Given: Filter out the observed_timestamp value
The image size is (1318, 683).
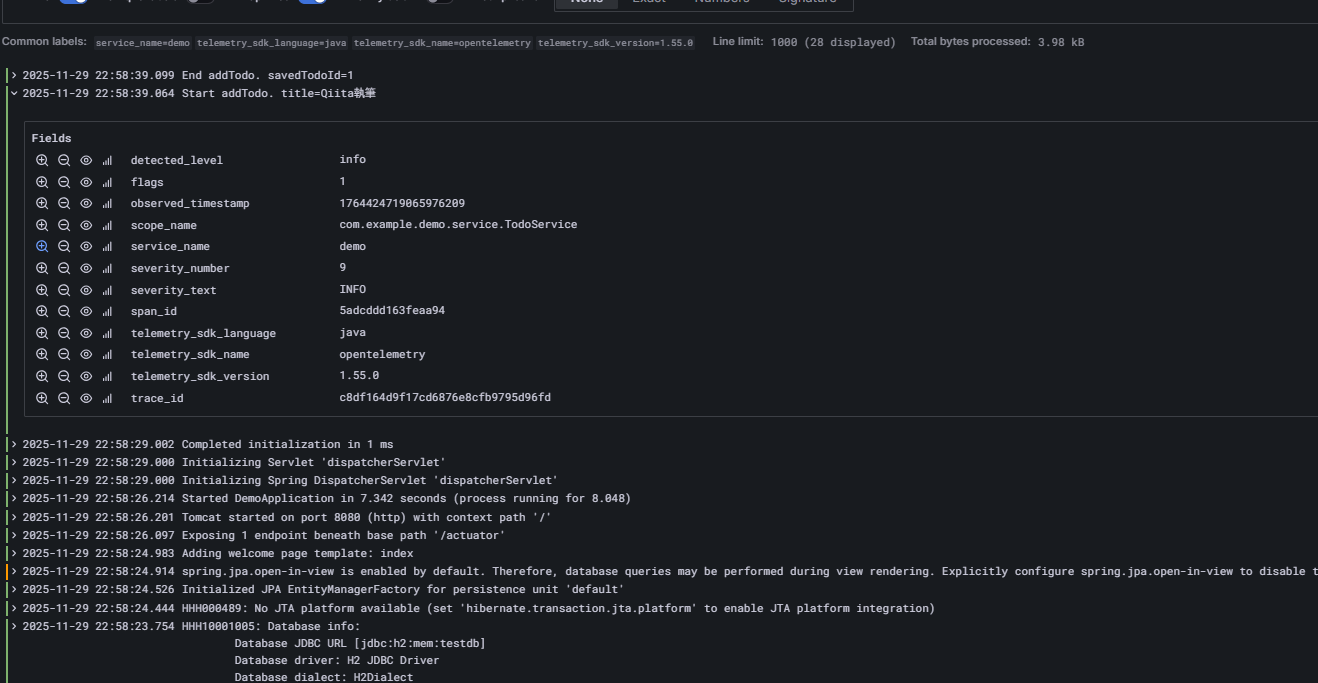Looking at the screenshot, I should 64,203.
